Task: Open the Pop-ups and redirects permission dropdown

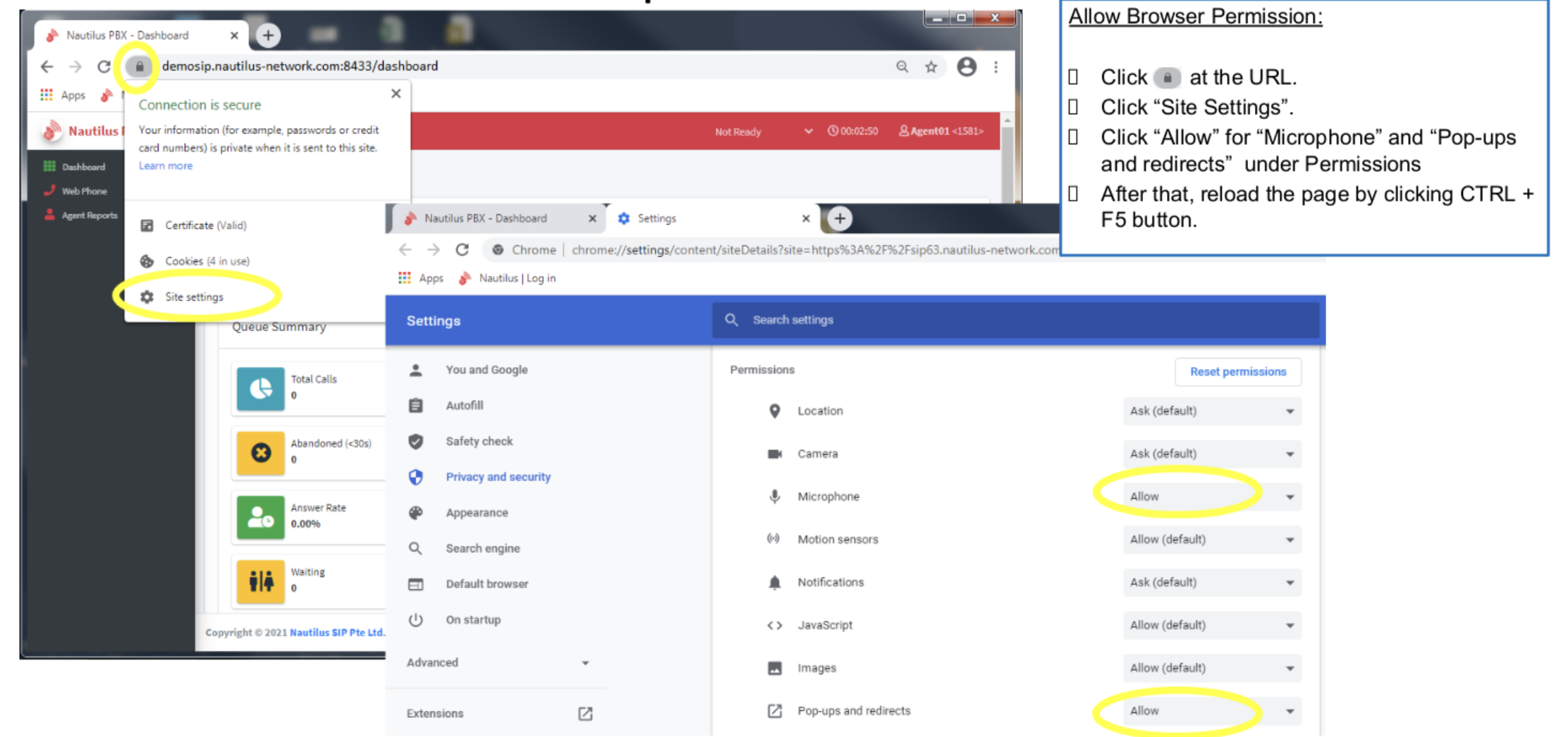Action: pyautogui.click(x=1212, y=711)
